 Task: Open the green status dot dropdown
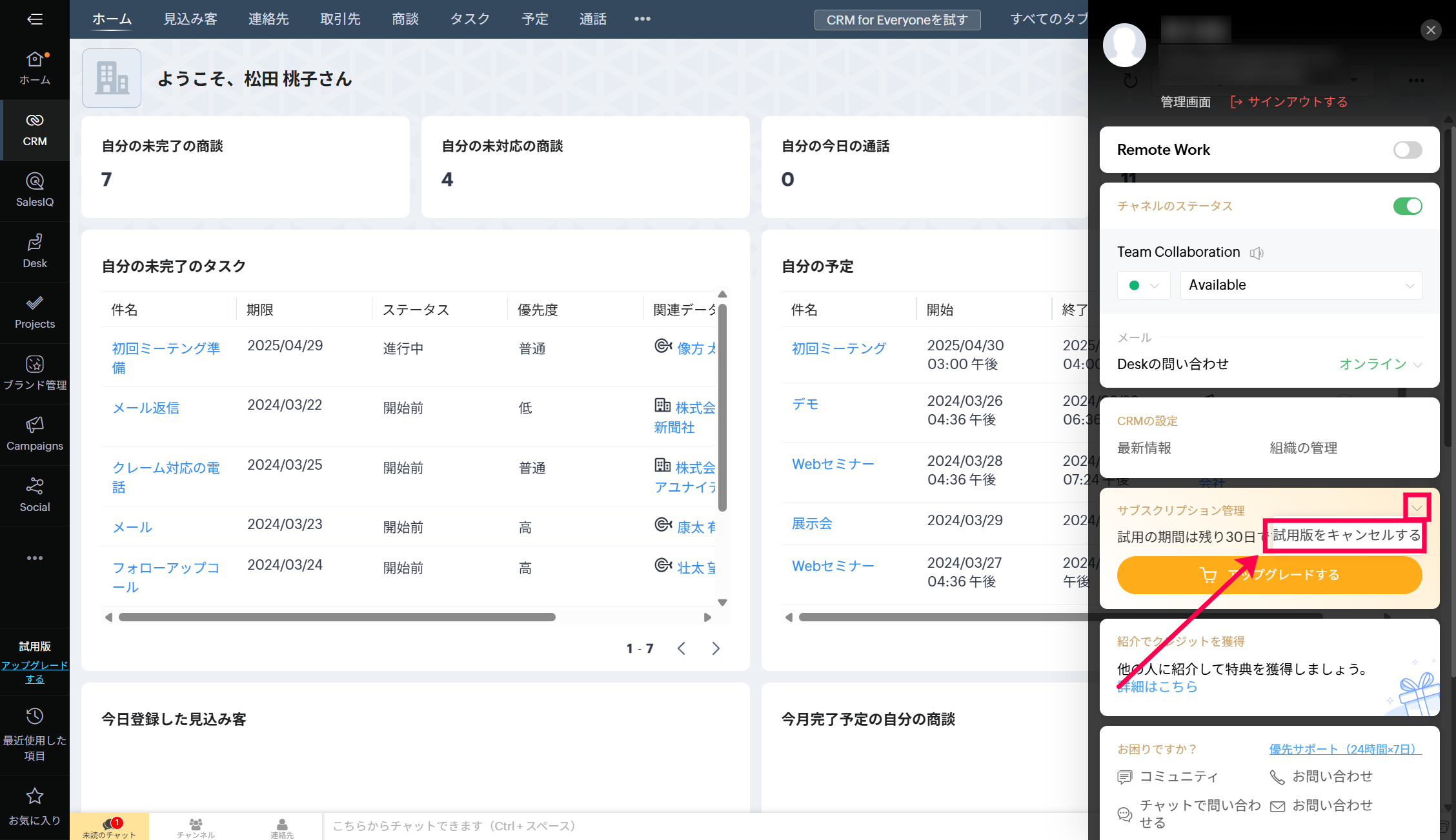1143,285
